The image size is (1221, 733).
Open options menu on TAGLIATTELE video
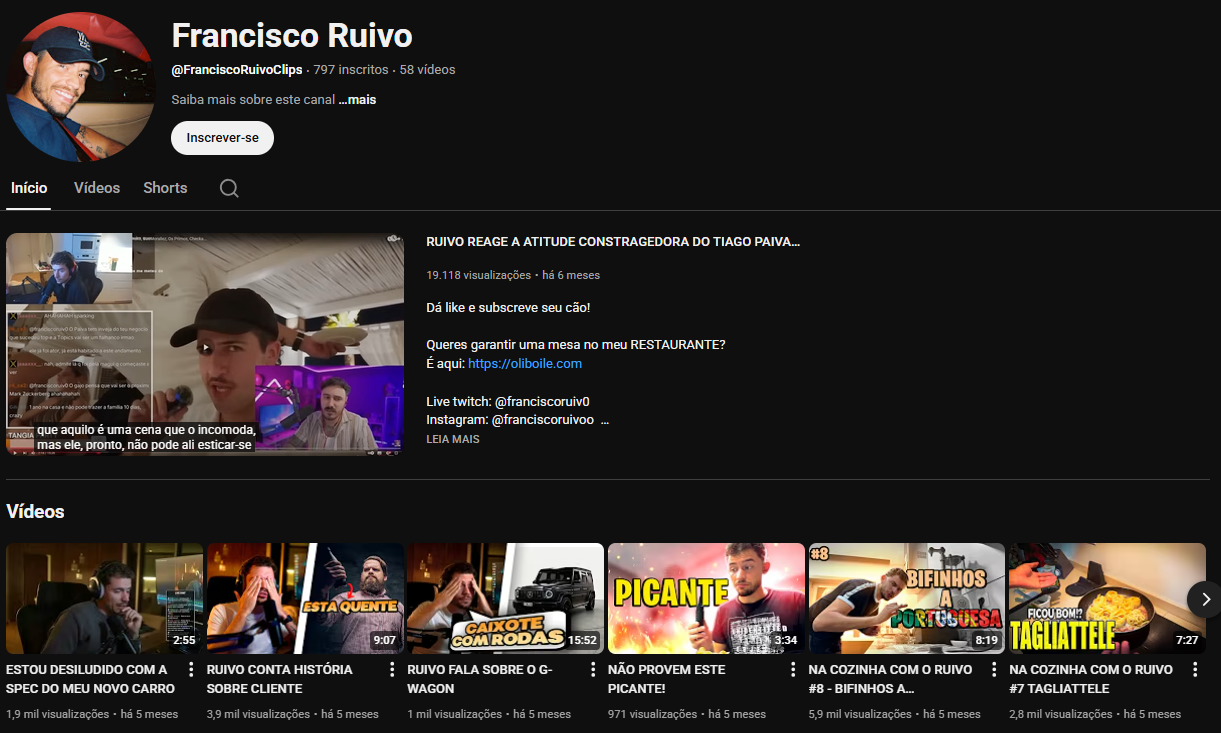1196,668
